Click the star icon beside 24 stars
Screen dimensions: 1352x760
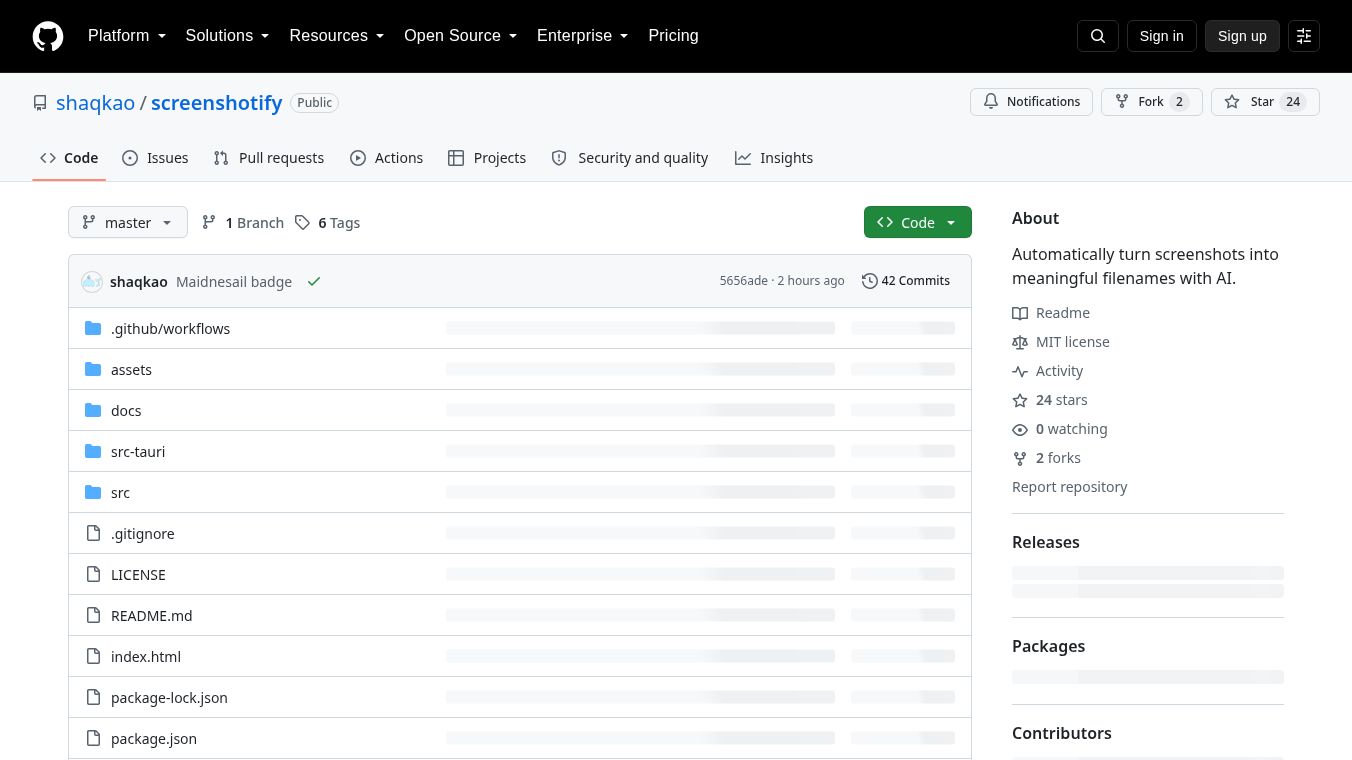[1020, 400]
